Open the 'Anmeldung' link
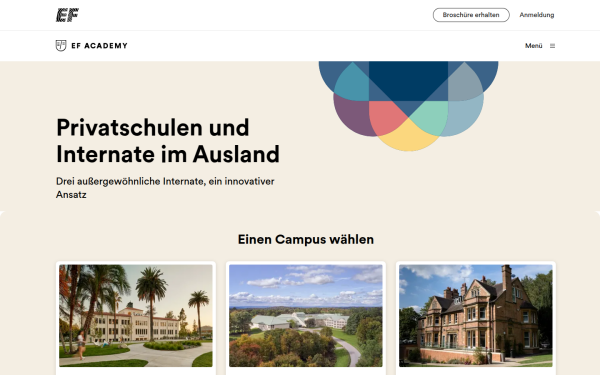600x375 pixels. click(536, 15)
